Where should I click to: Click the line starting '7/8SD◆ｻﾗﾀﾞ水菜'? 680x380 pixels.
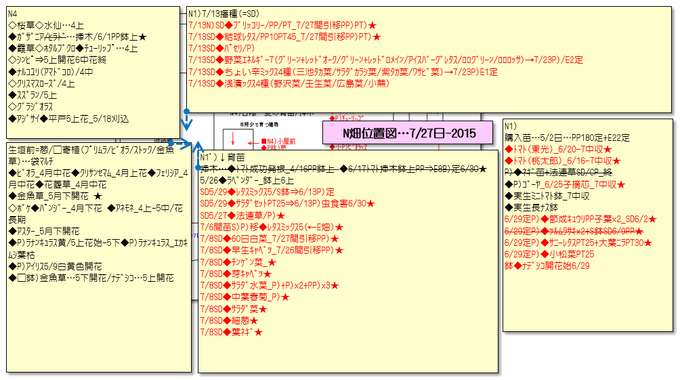pos(269,286)
